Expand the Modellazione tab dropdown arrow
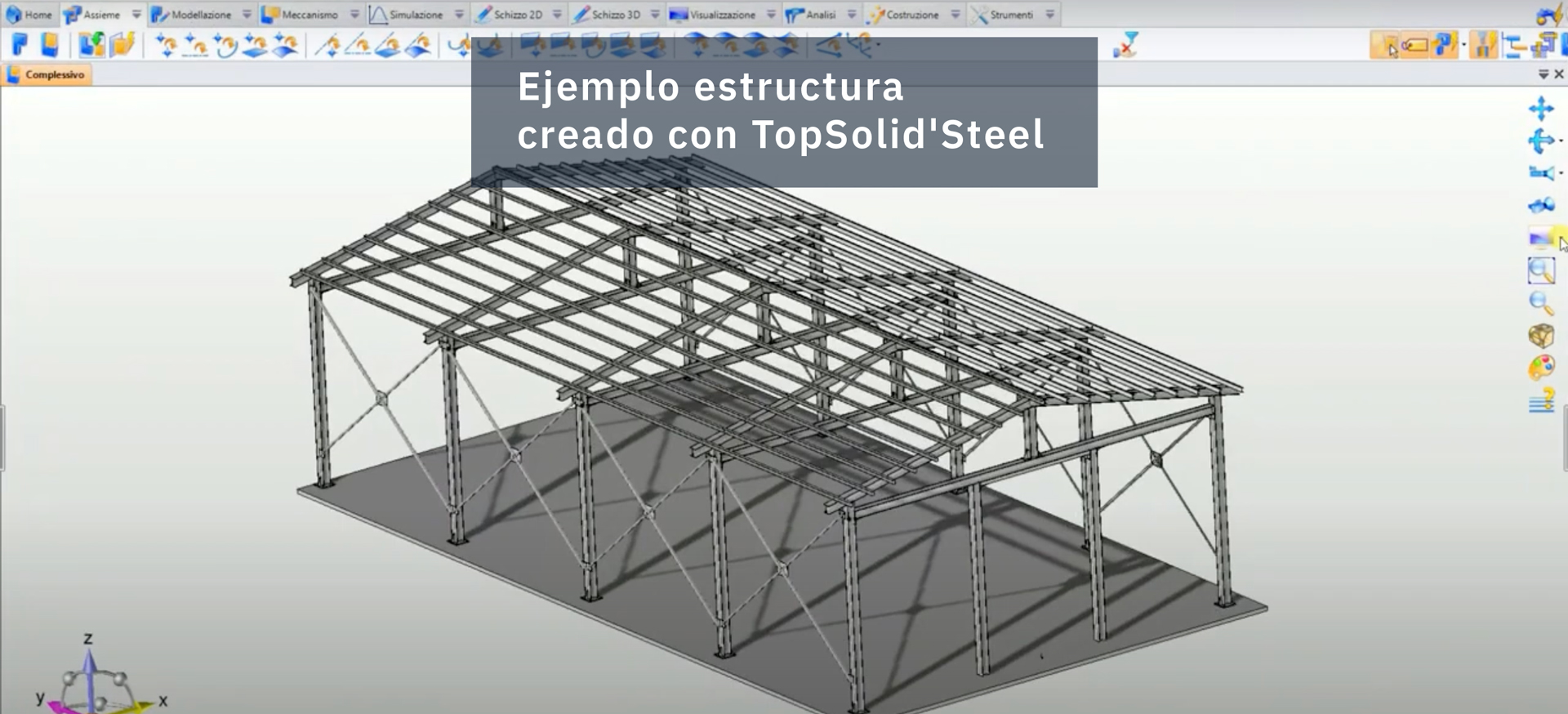 click(247, 15)
